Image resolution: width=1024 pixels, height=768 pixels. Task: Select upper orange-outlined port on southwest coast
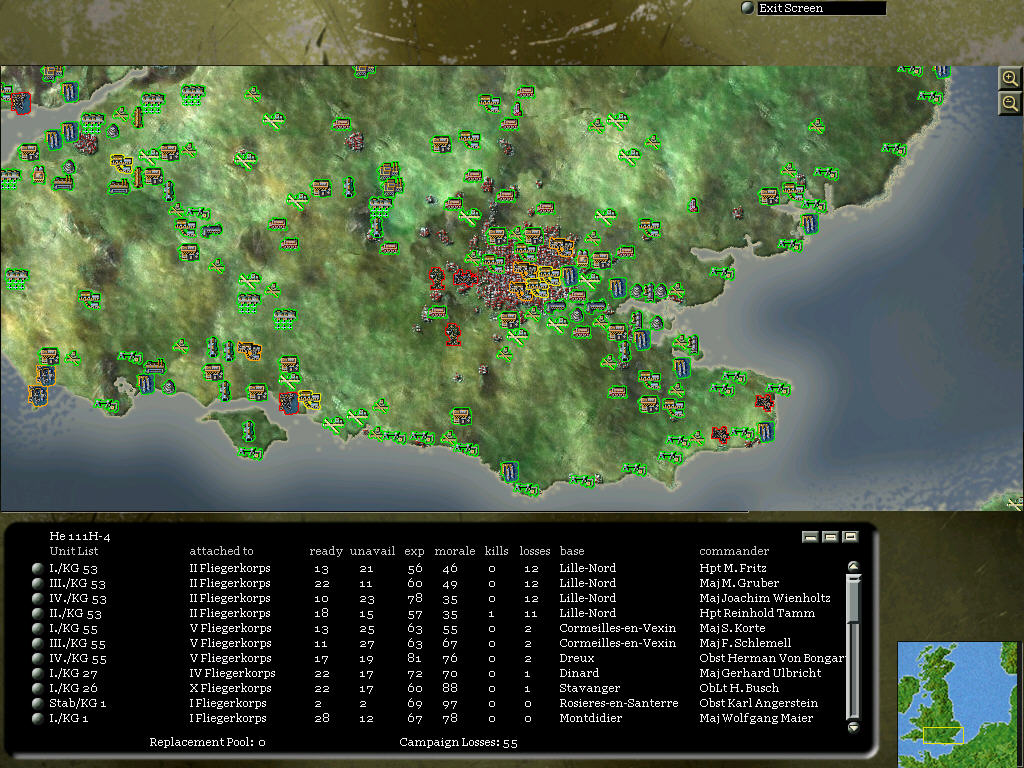click(x=46, y=376)
